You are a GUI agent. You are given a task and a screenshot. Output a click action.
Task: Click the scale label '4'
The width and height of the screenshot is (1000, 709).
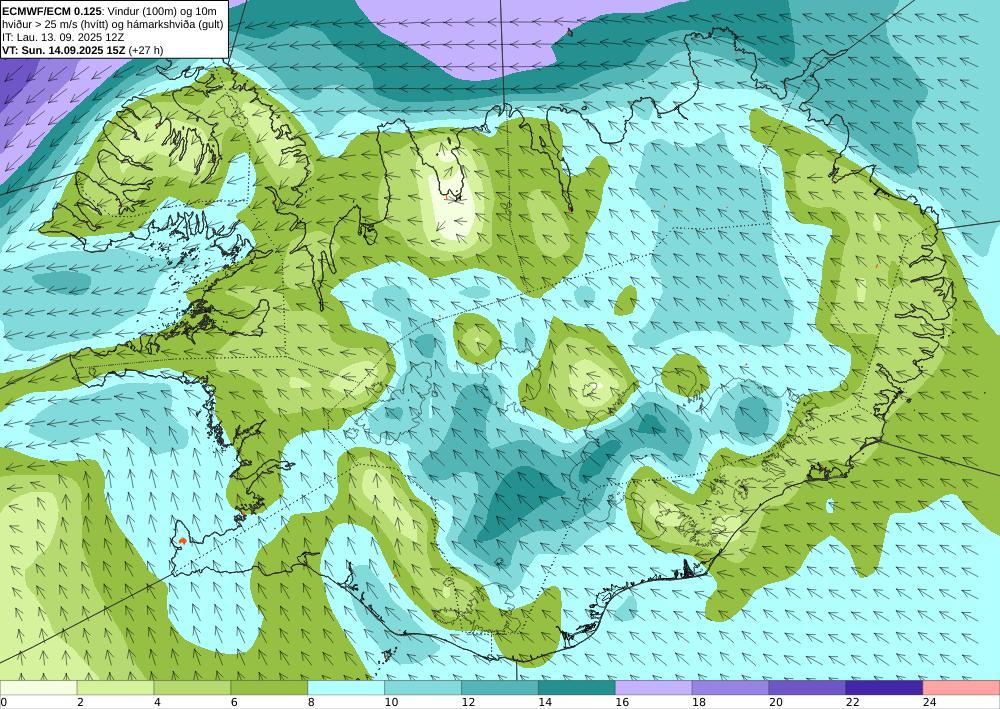(x=157, y=702)
